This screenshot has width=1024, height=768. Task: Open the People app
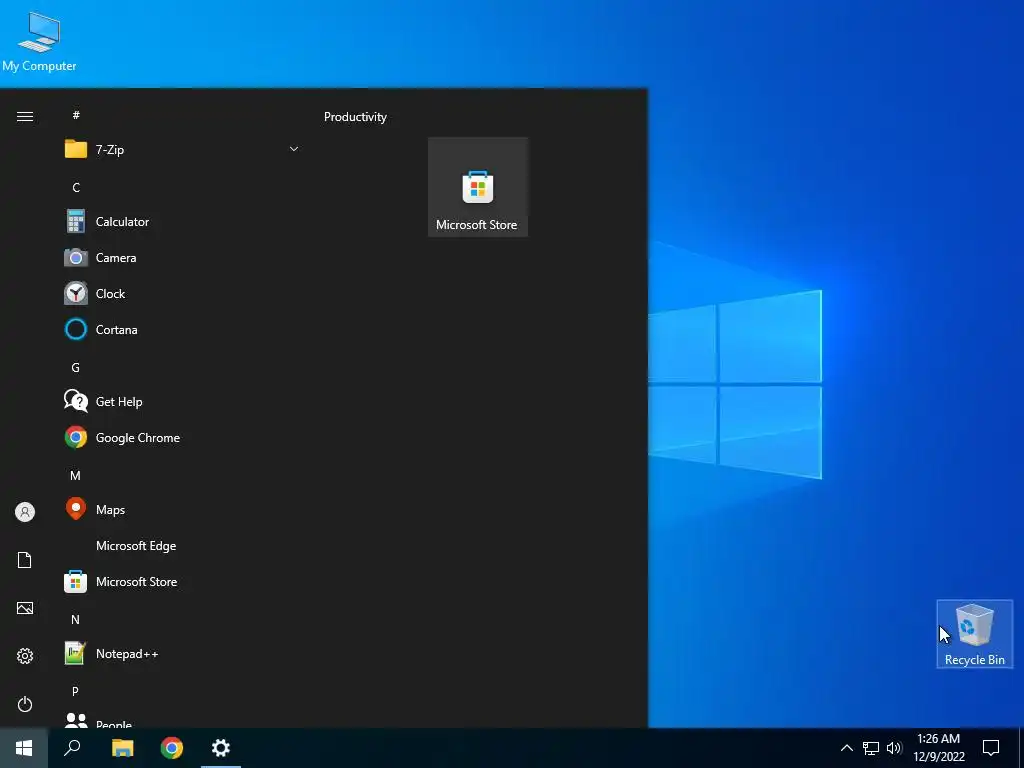pyautogui.click(x=183, y=719)
